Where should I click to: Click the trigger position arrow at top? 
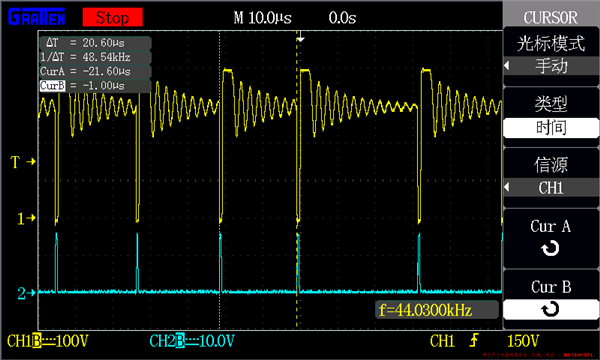tap(301, 38)
